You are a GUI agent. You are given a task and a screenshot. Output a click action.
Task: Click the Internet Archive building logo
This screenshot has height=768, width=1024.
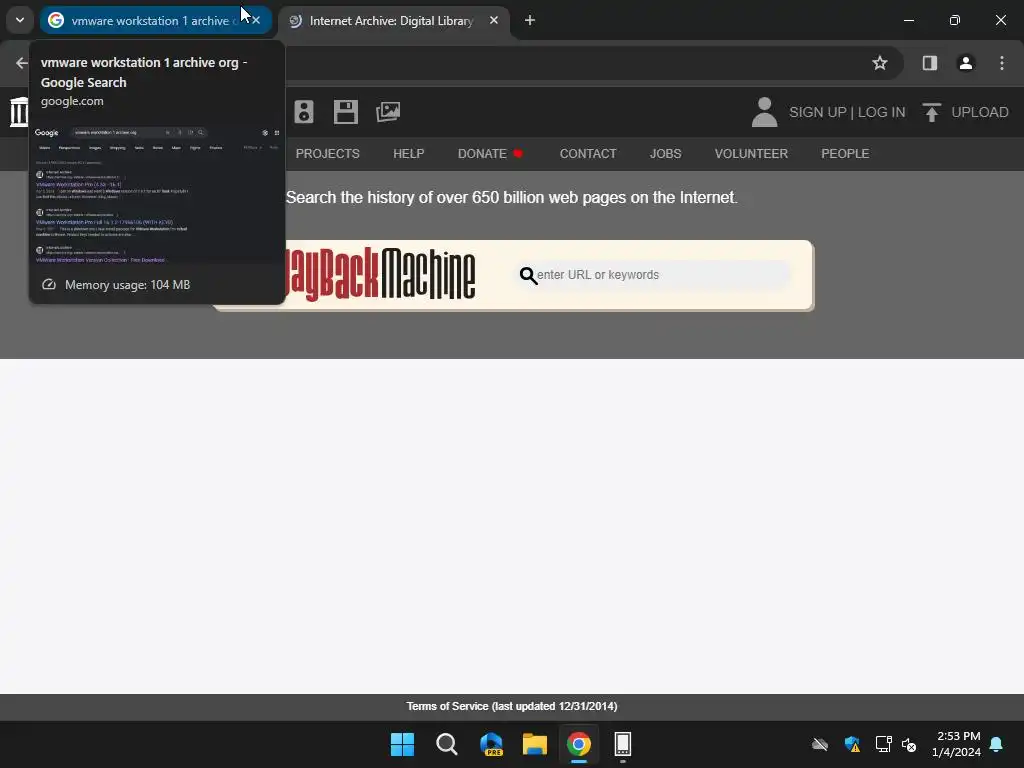(x=20, y=112)
